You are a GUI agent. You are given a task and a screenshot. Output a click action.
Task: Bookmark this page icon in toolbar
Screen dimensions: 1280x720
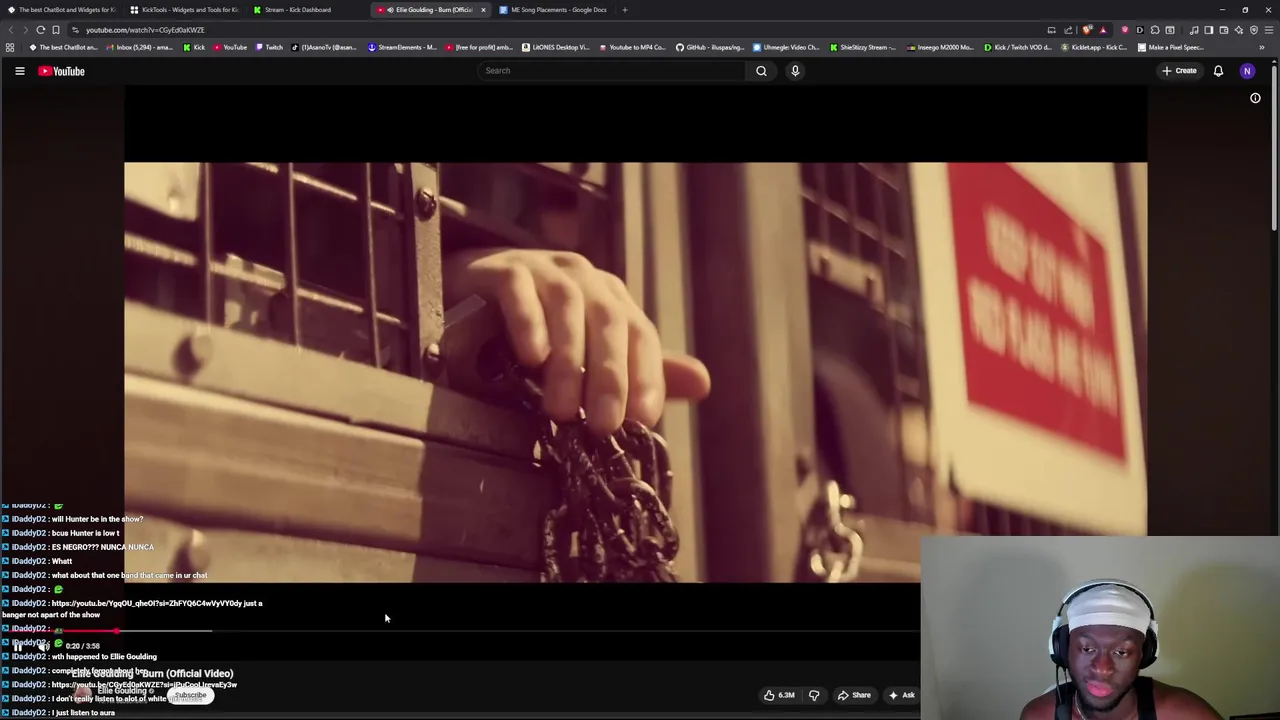tap(56, 30)
